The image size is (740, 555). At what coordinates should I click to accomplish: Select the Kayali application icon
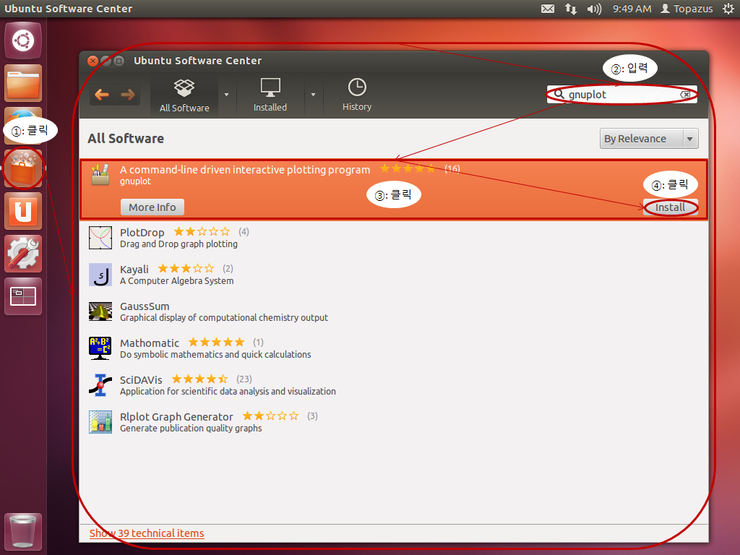pos(101,275)
